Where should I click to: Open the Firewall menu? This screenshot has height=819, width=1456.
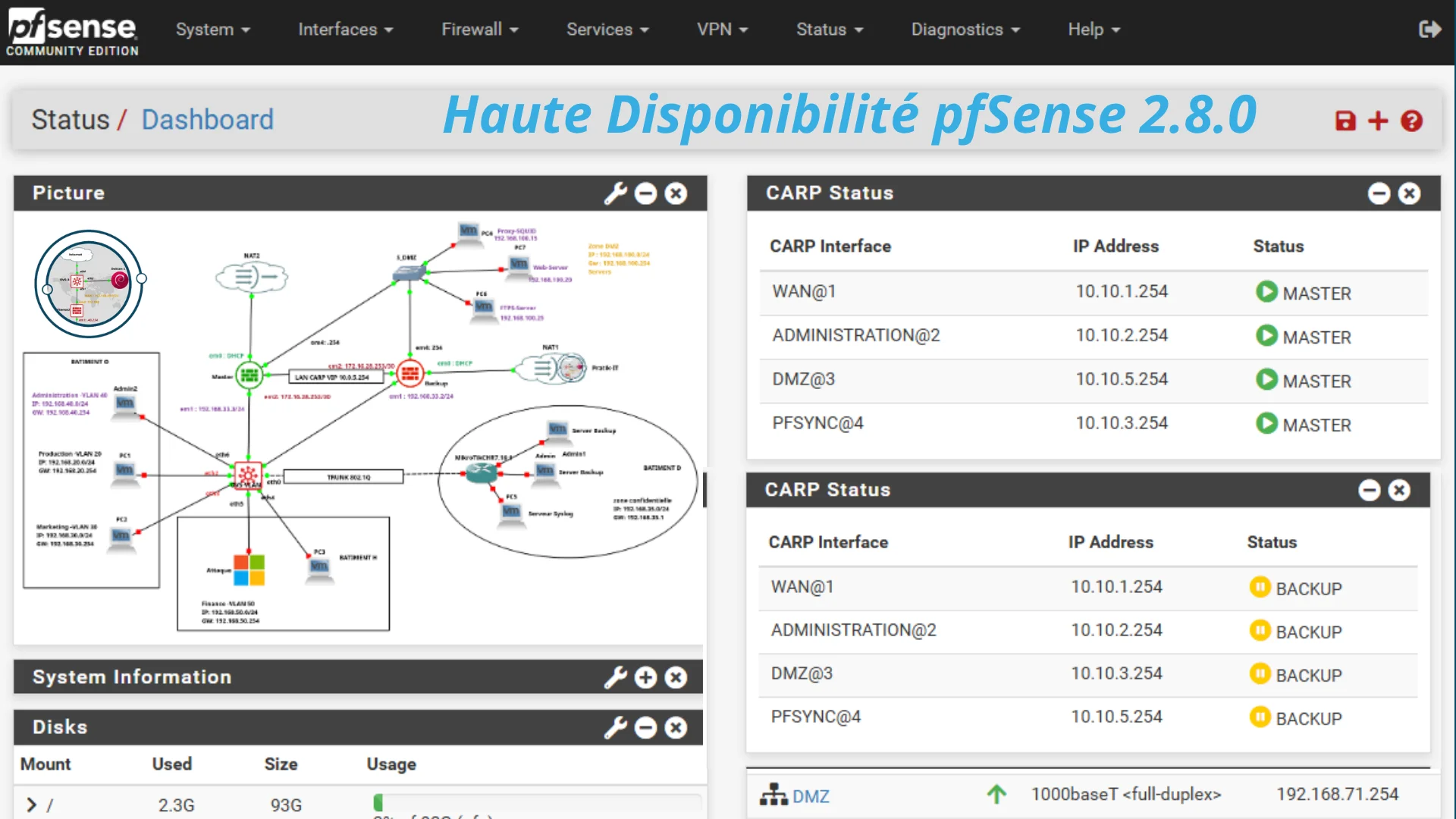tap(479, 30)
